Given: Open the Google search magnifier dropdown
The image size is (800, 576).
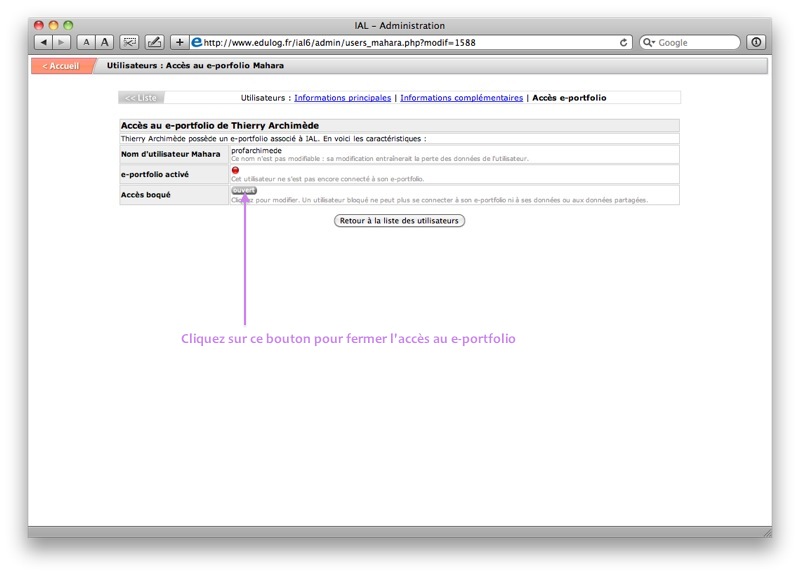Looking at the screenshot, I should (650, 43).
